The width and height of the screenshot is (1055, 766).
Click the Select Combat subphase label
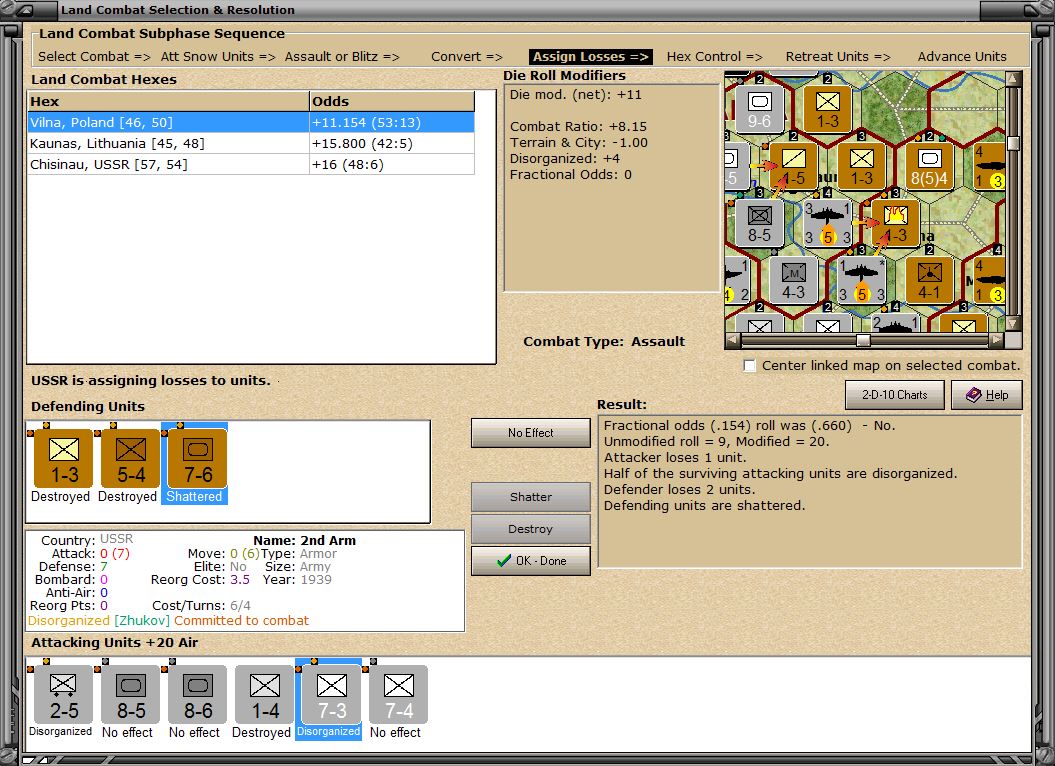point(94,57)
